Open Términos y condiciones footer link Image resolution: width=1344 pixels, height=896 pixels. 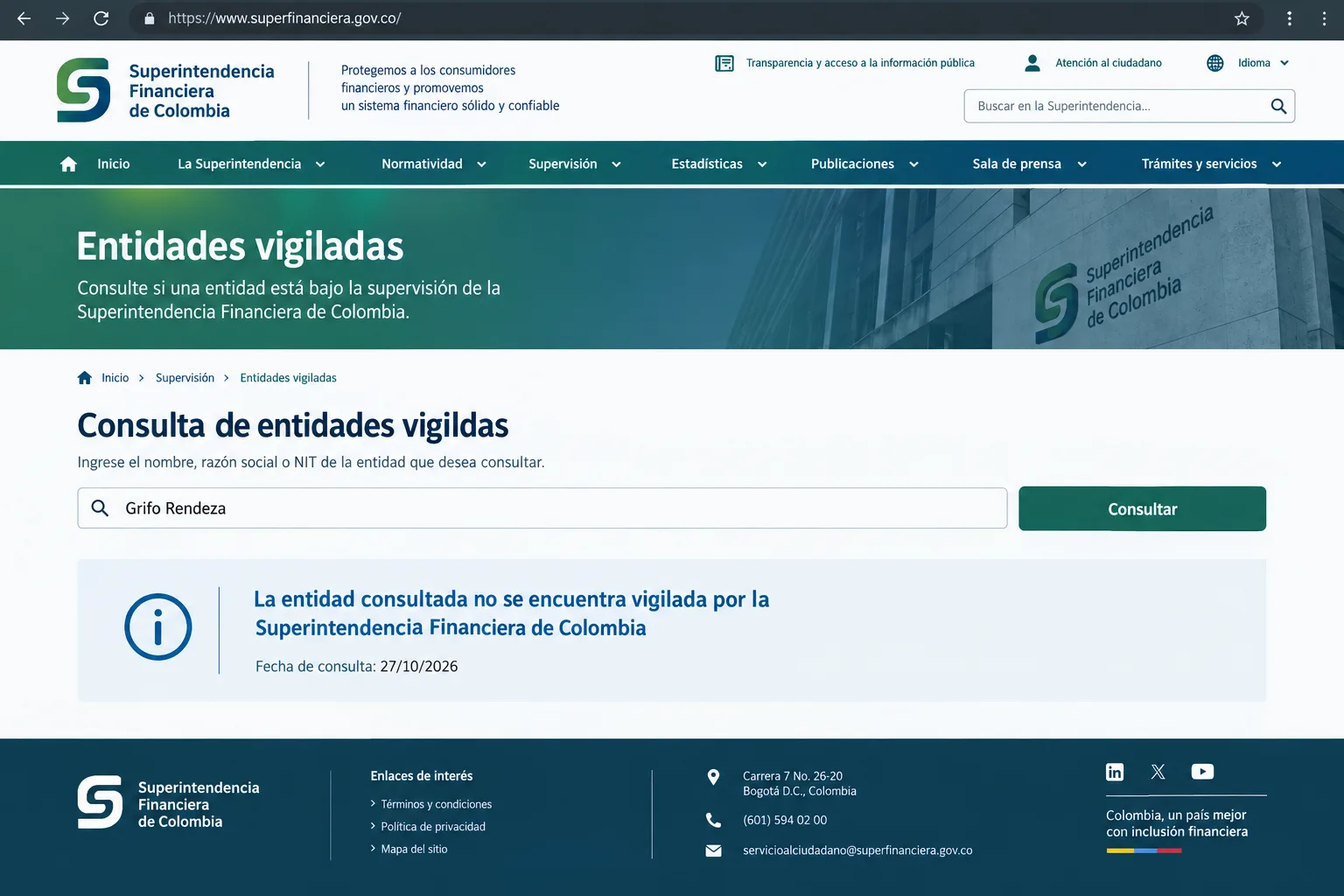coord(436,804)
